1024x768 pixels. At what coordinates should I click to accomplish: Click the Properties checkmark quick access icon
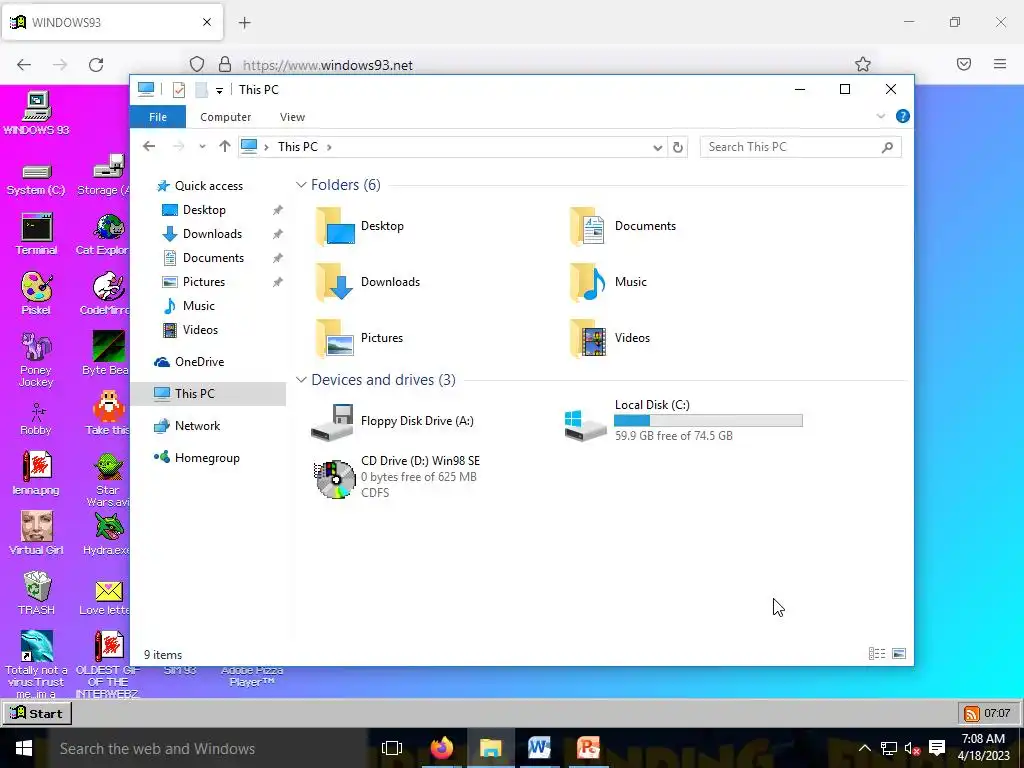[178, 90]
